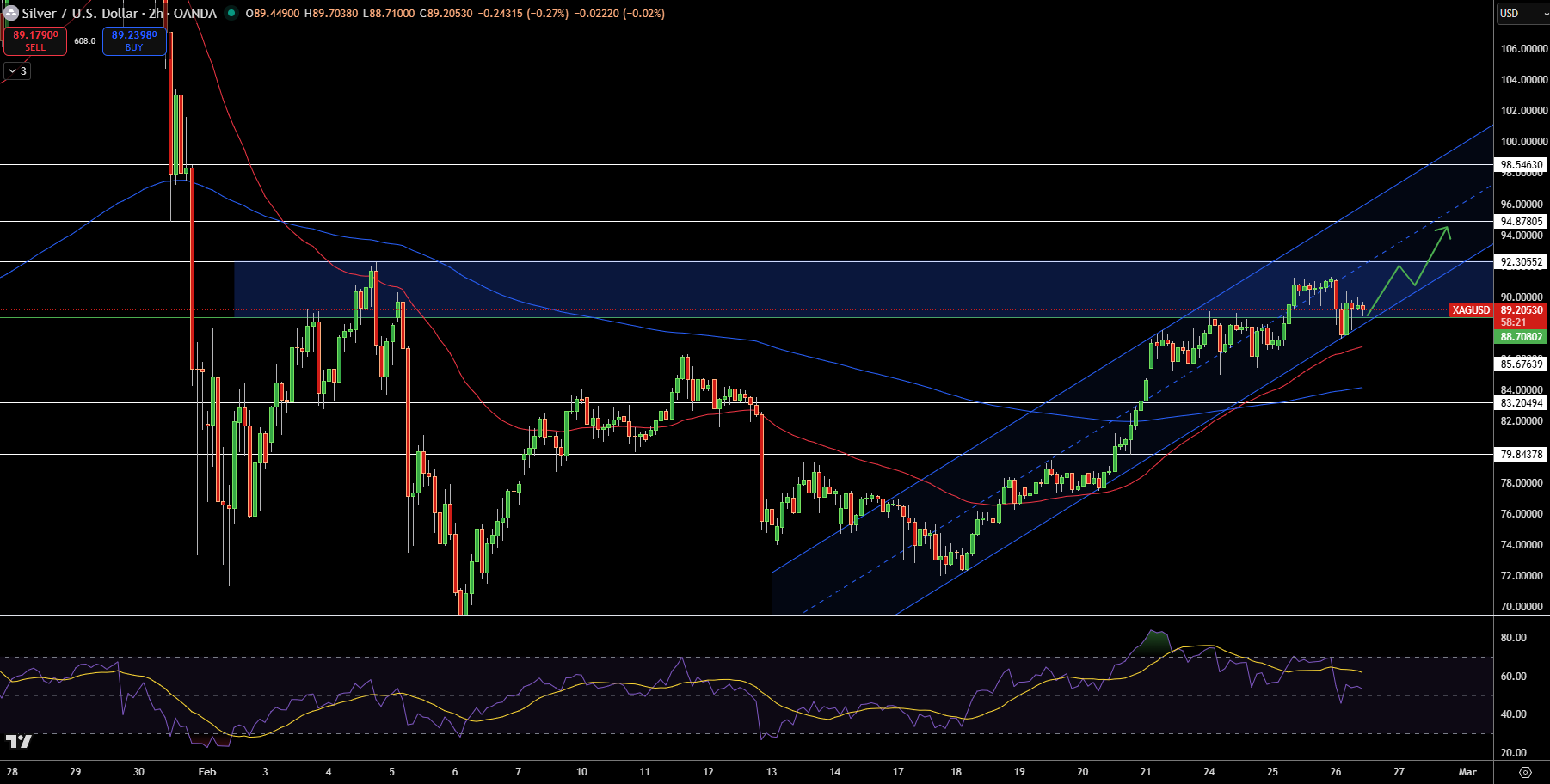Click the 94.87805 horizontal line price label
This screenshot has width=1550, height=784.
coord(1522,221)
